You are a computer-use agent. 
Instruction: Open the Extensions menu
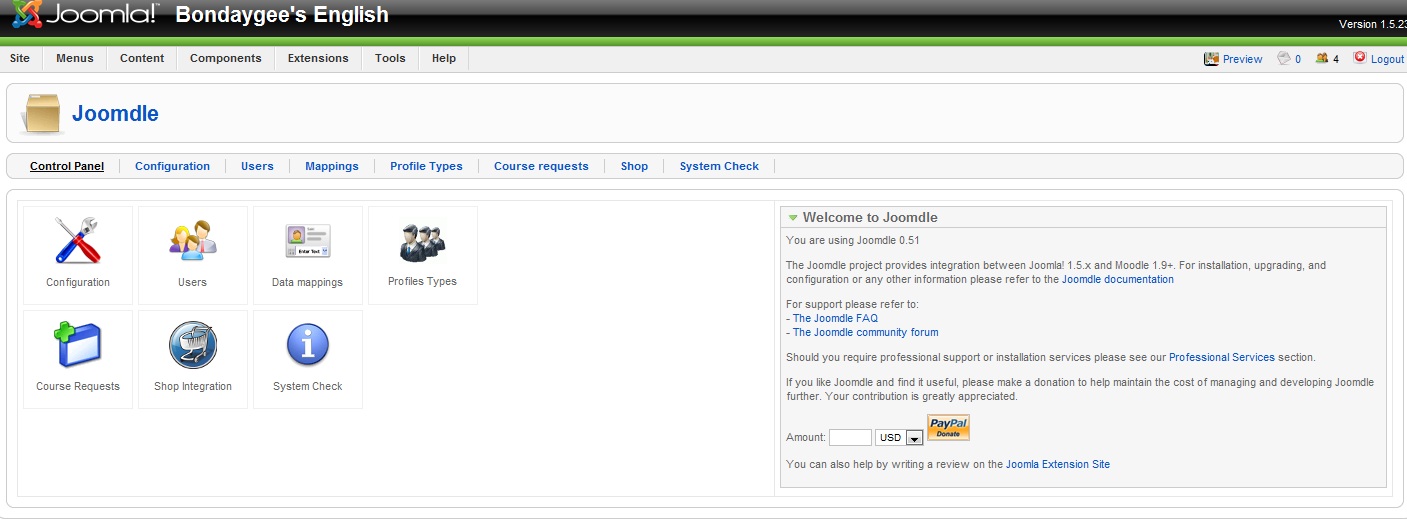click(x=318, y=58)
